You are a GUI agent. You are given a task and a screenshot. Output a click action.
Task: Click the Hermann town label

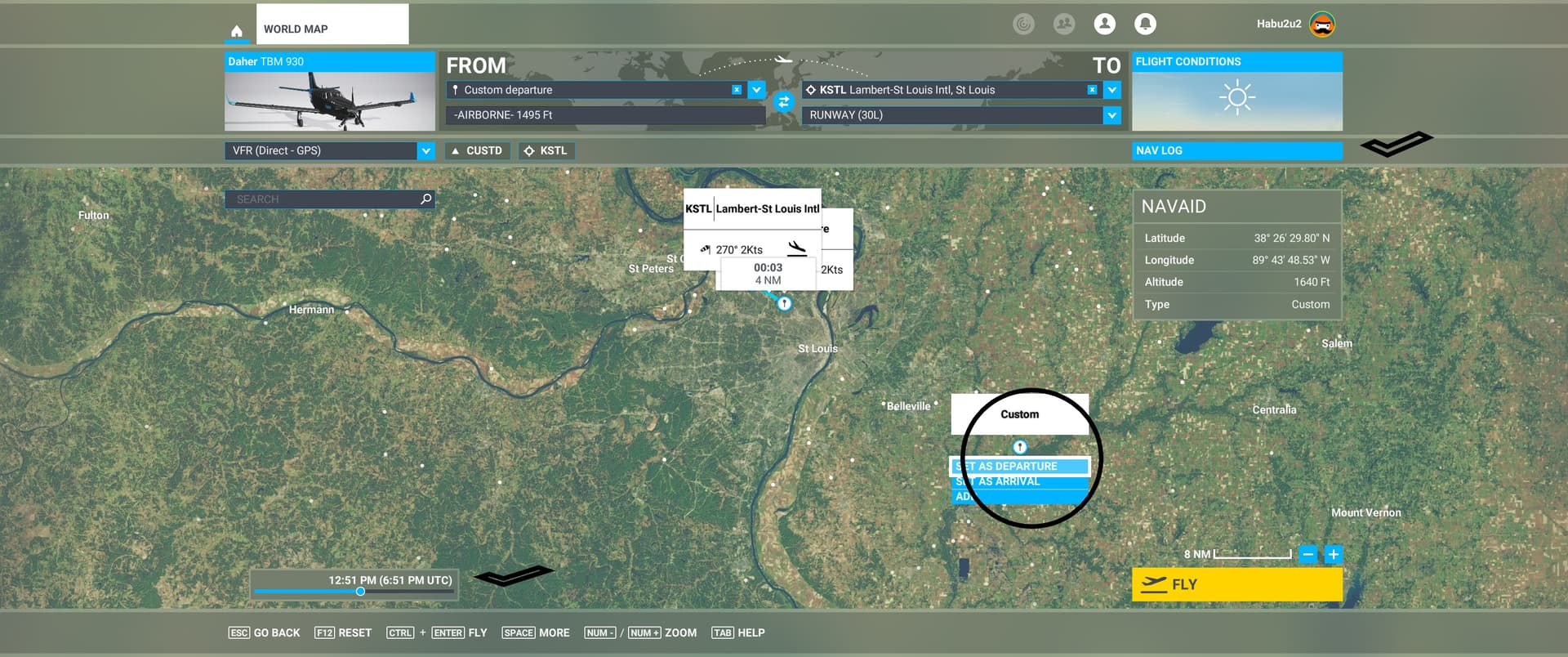311,310
